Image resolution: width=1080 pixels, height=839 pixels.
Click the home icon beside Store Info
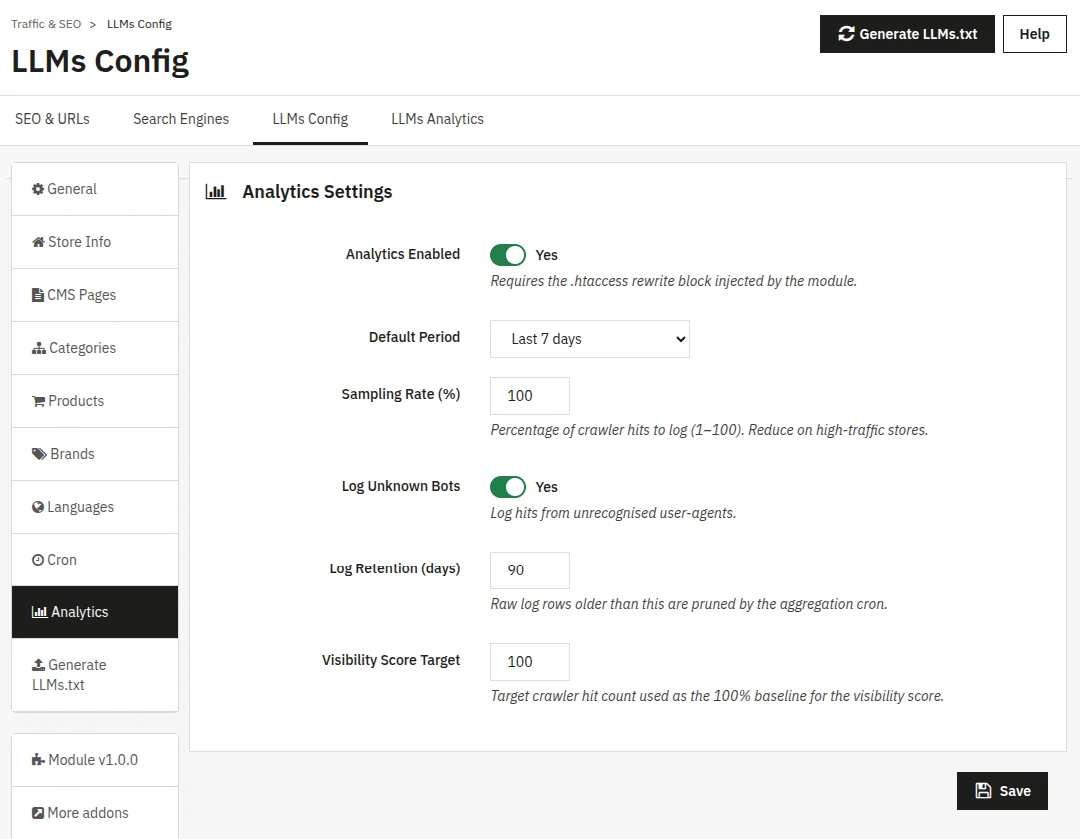tap(39, 242)
